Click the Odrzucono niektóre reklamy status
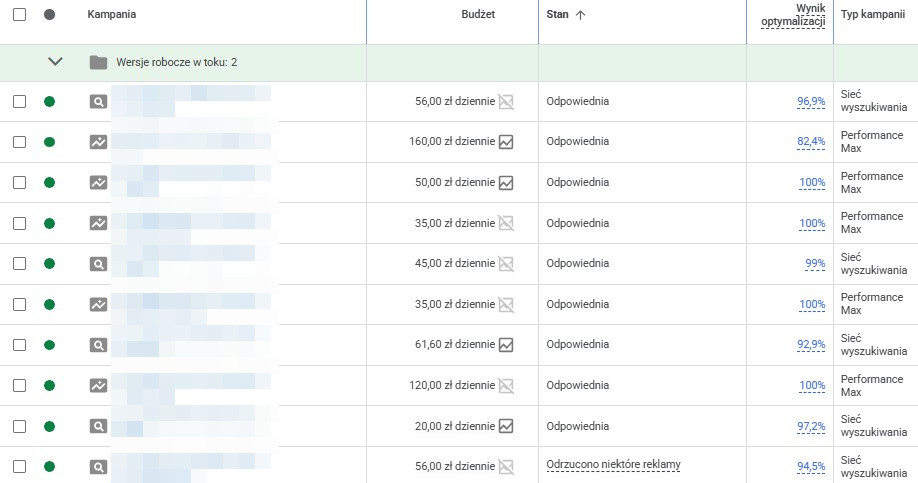This screenshot has height=483, width=918. pyautogui.click(x=614, y=466)
